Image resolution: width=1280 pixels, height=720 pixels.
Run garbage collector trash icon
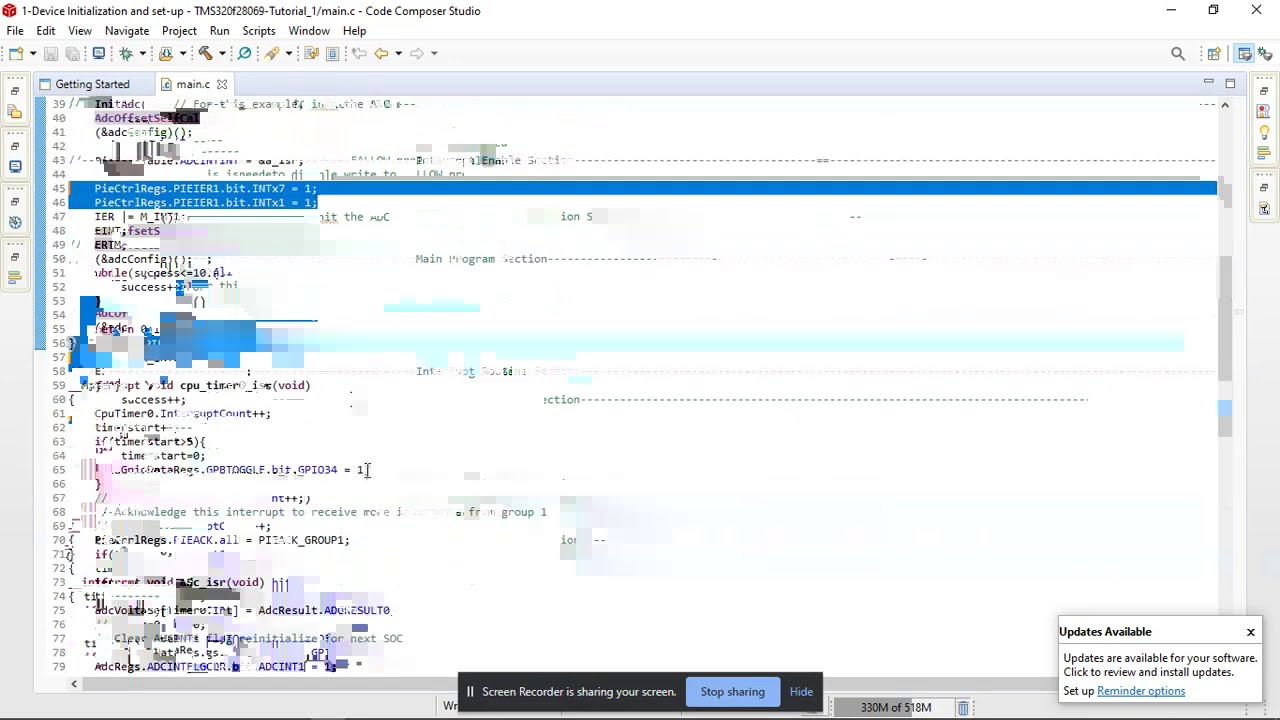coord(963,708)
